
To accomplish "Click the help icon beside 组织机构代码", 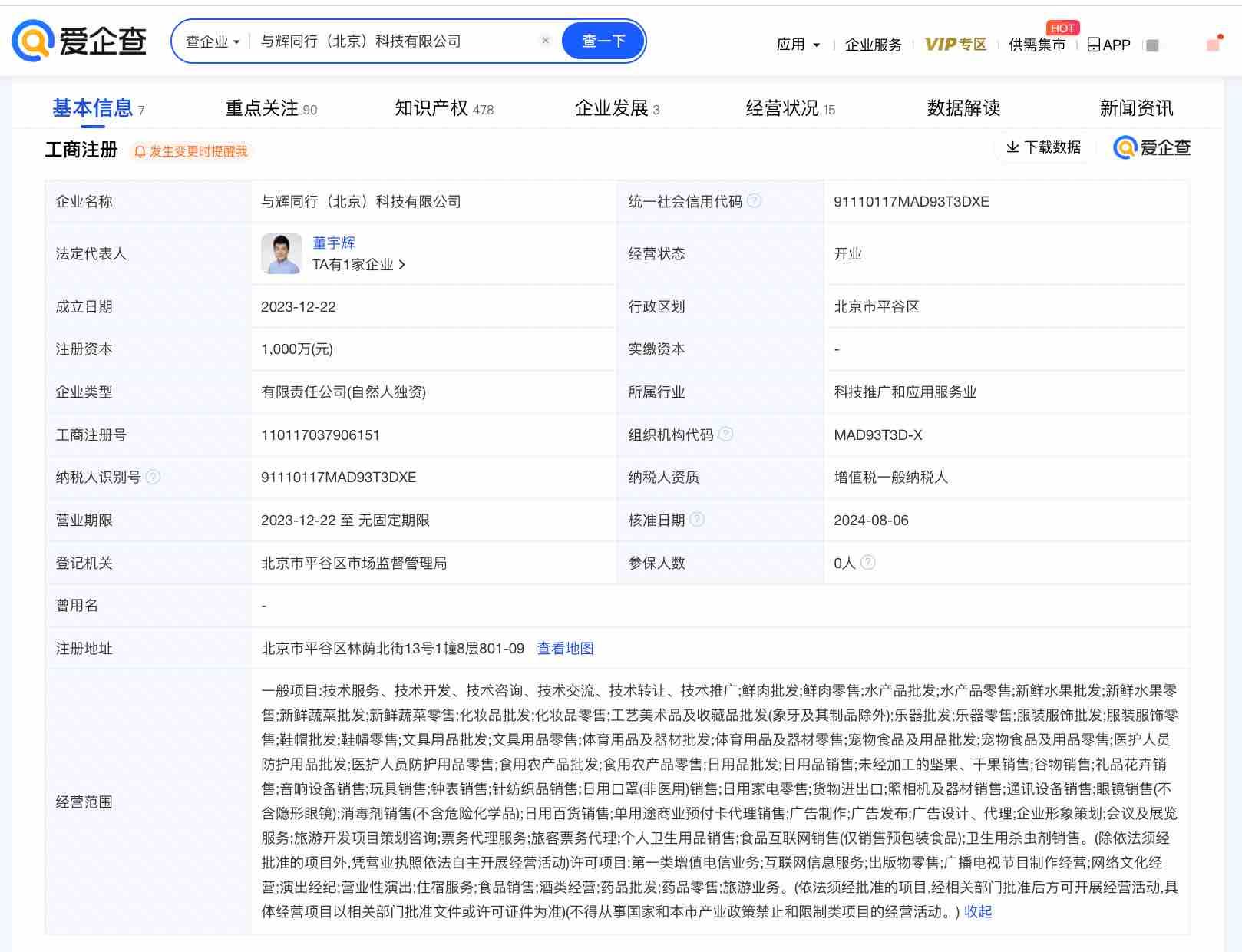I will click(x=725, y=435).
